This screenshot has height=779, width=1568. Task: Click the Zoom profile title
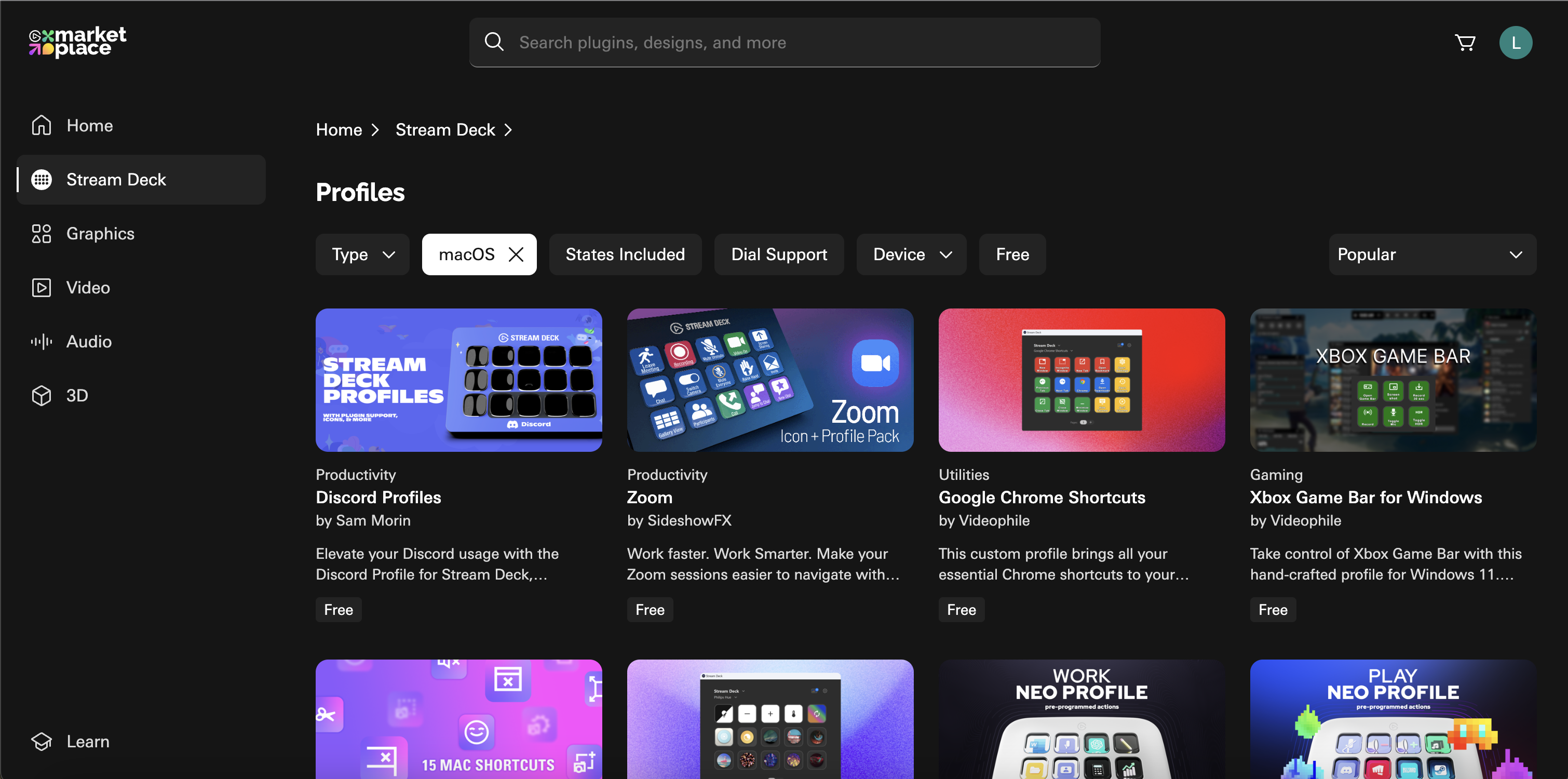point(650,497)
